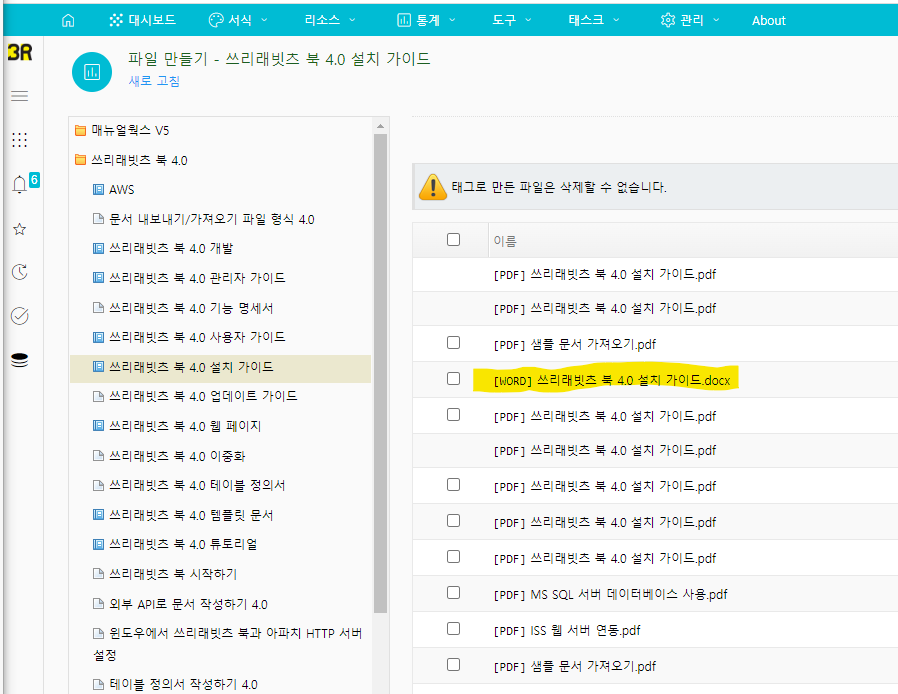Toggle the hamburger sidebar menu
The image size is (898, 694).
(x=19, y=96)
